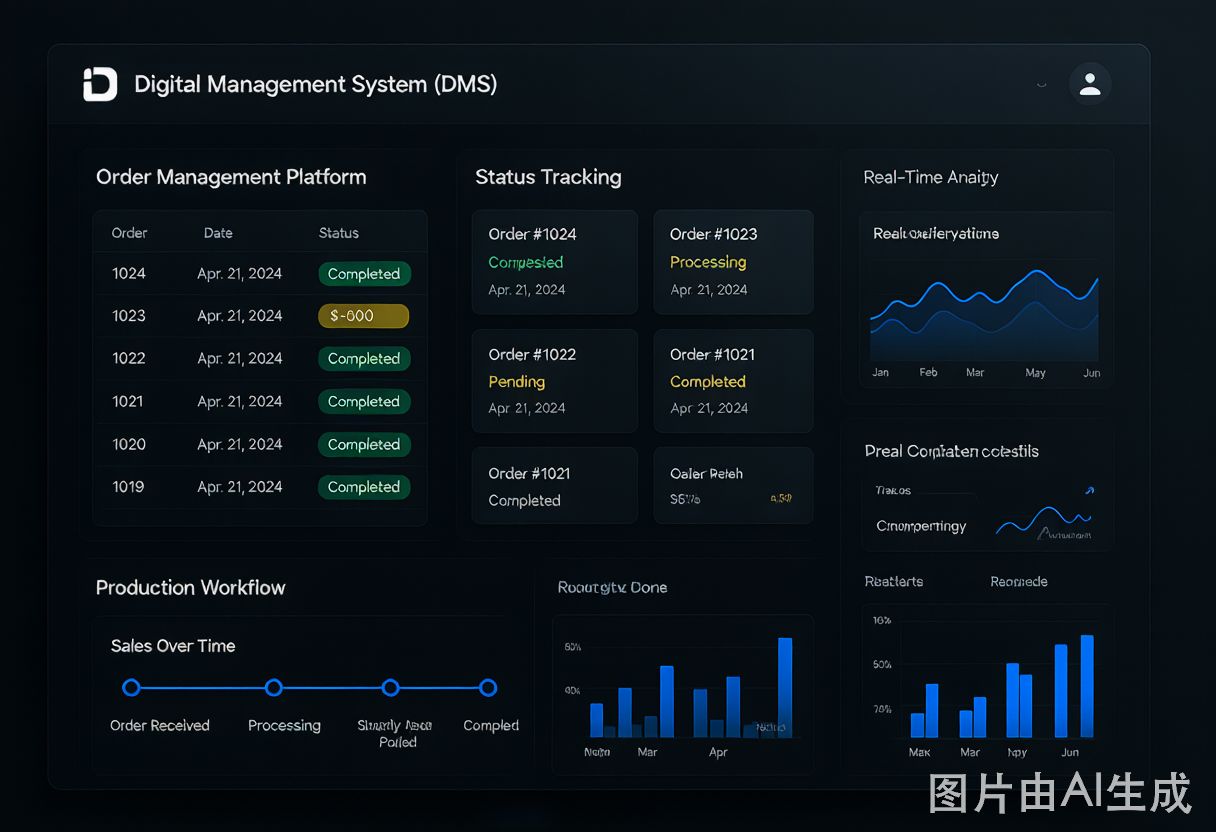
Task: Select order number 1020 in the table
Action: tap(129, 445)
